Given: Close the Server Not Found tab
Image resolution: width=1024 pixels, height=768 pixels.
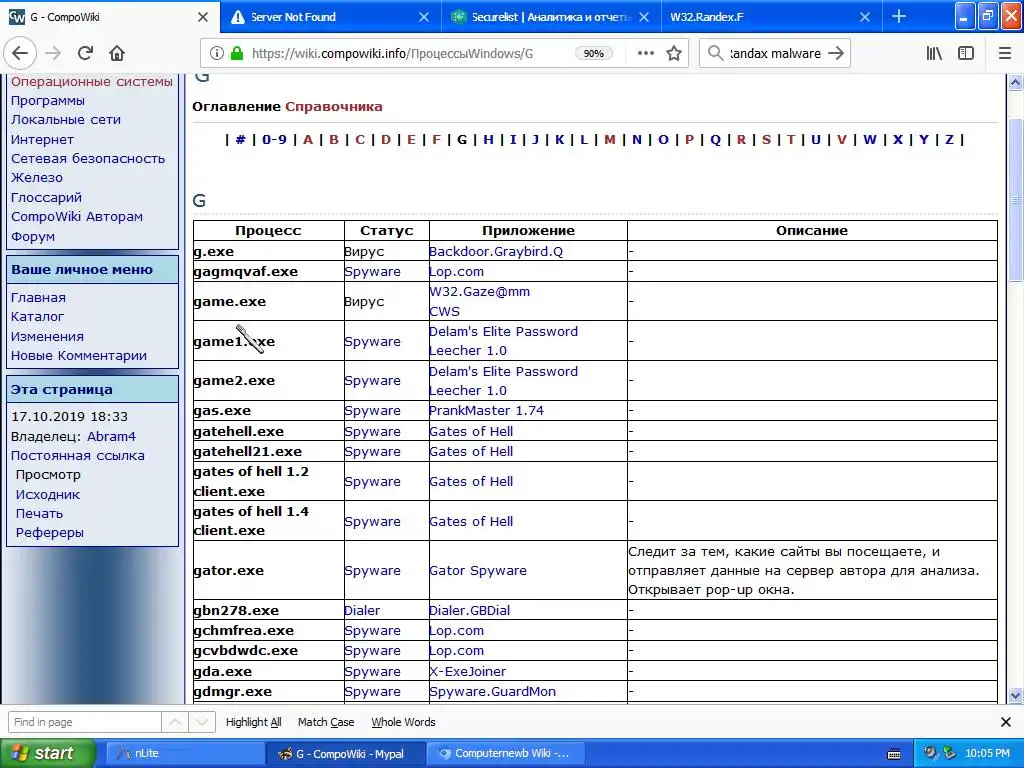Looking at the screenshot, I should pyautogui.click(x=424, y=17).
